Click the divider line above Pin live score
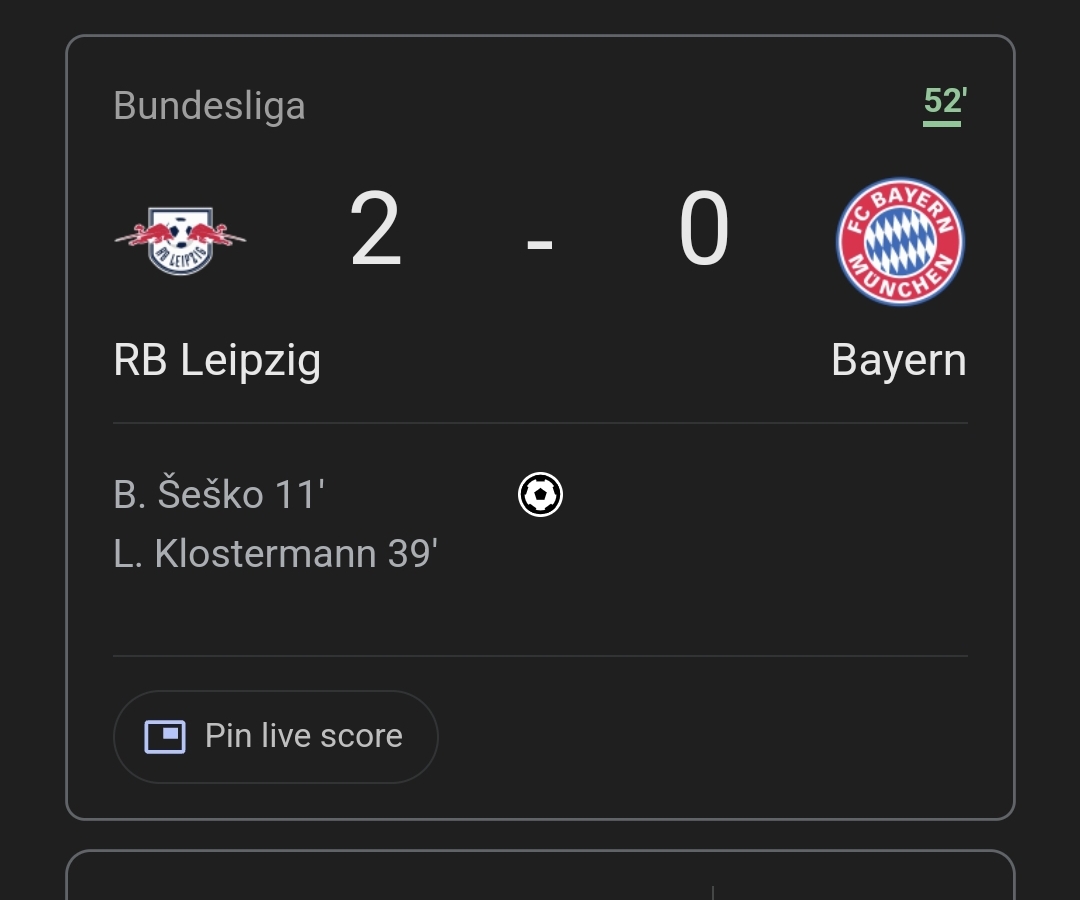The height and width of the screenshot is (900, 1080). point(540,656)
